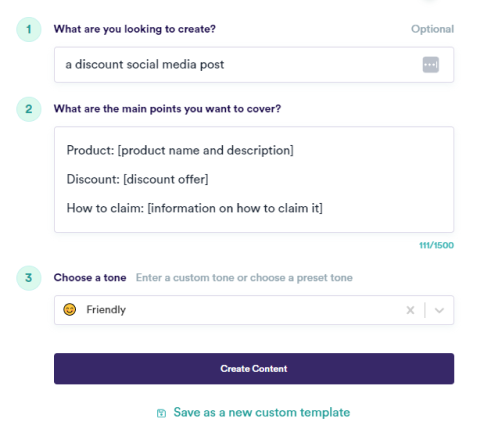This screenshot has height=435, width=491.
Task: Open Save as a new custom template
Action: click(x=262, y=413)
